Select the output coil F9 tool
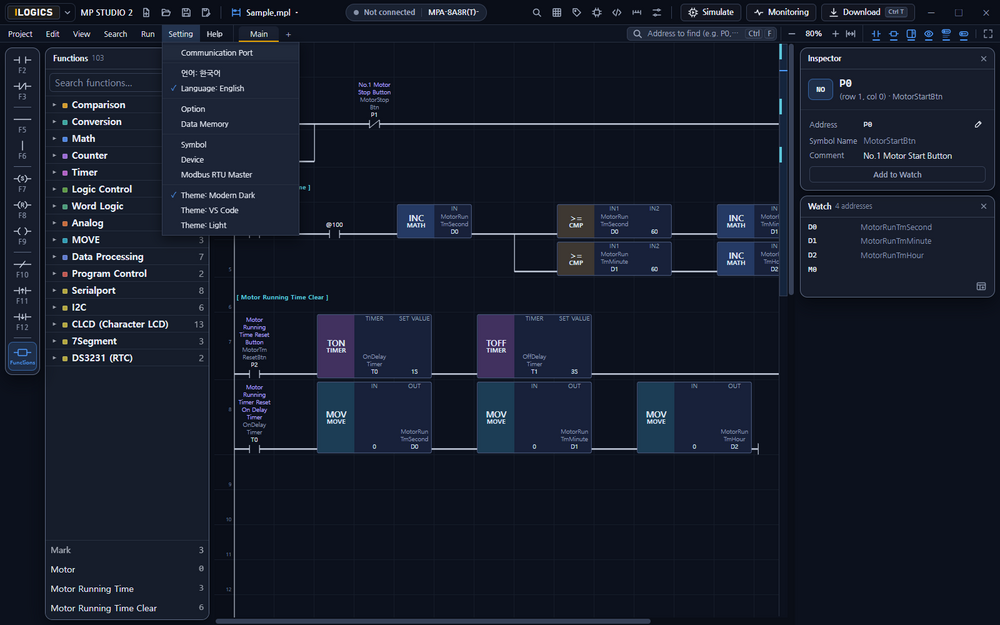Image resolution: width=1000 pixels, height=625 pixels. 22,235
